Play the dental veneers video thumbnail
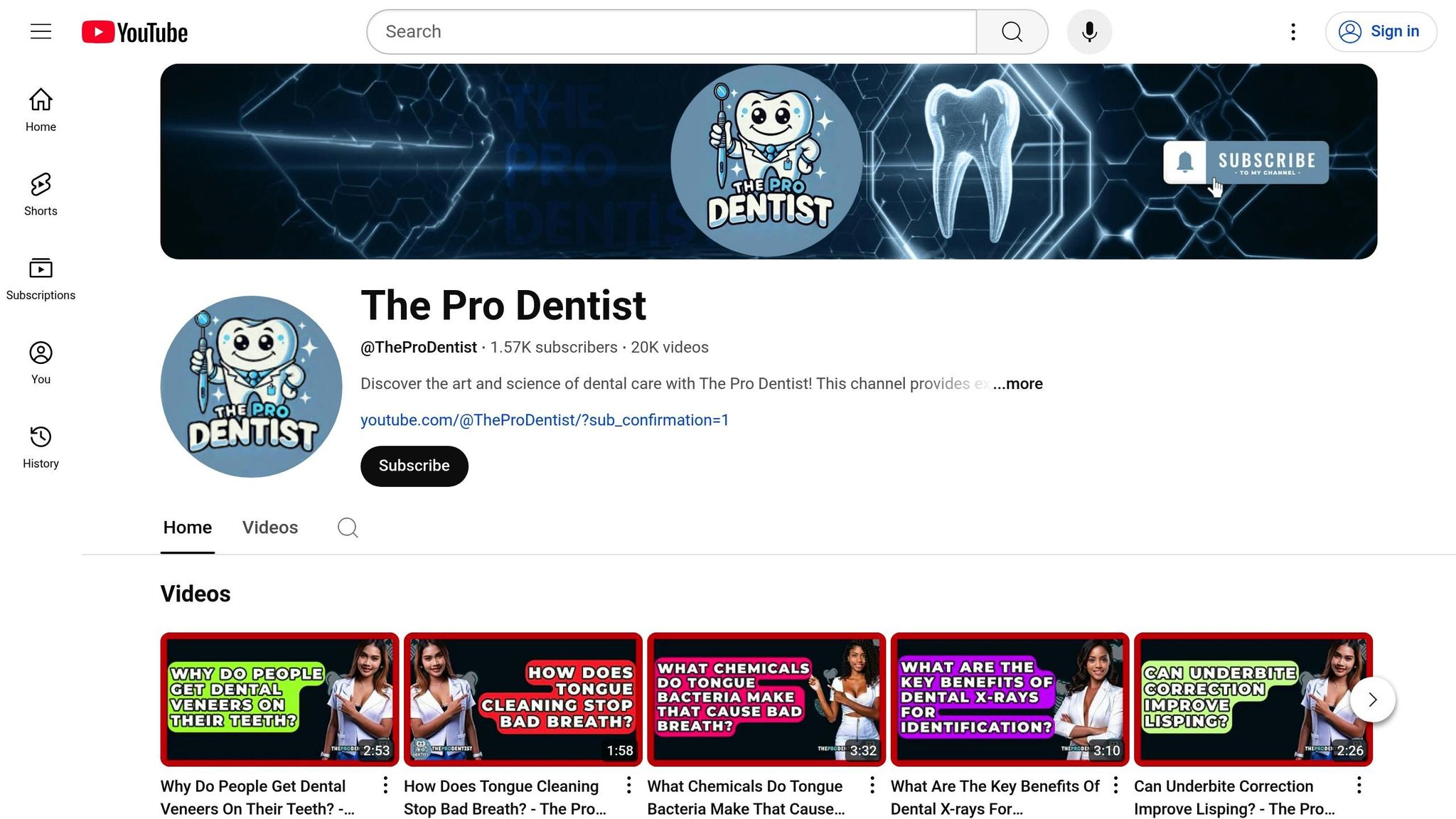 pos(279,700)
